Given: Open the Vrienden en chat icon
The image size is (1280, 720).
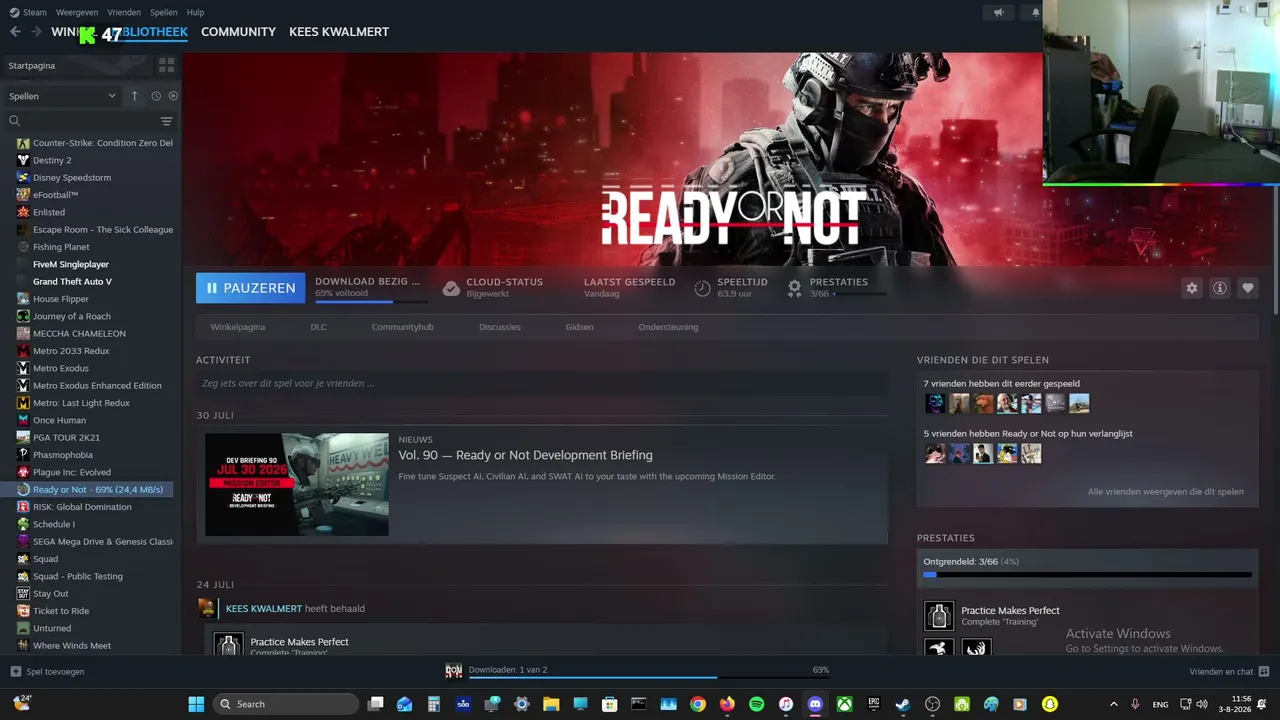Looking at the screenshot, I should tap(1264, 671).
